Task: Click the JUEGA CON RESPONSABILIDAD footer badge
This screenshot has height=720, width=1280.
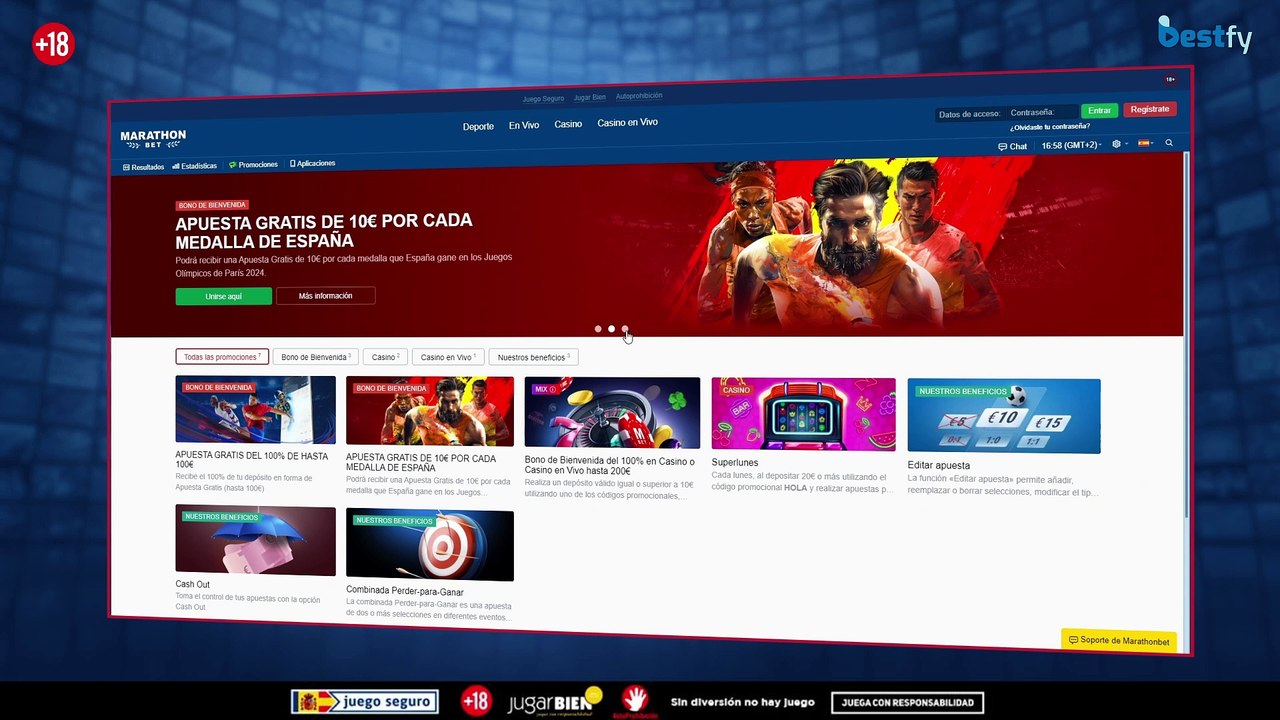Action: [907, 703]
